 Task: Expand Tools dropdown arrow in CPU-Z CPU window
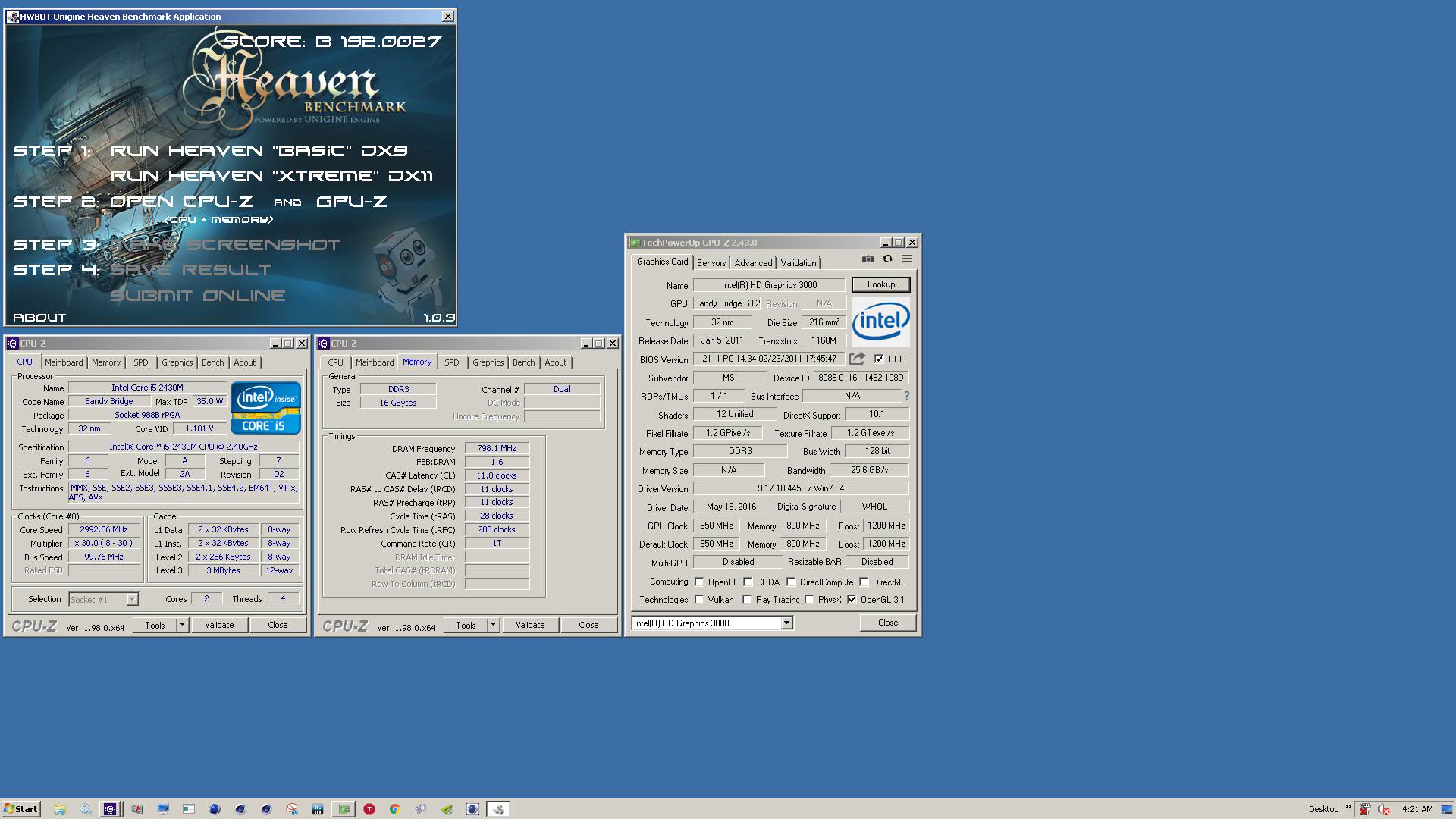[182, 625]
